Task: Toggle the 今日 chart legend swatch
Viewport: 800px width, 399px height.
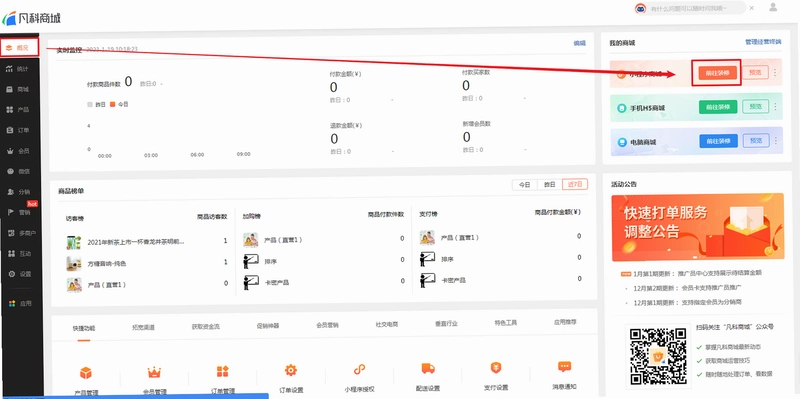Action: coord(113,104)
